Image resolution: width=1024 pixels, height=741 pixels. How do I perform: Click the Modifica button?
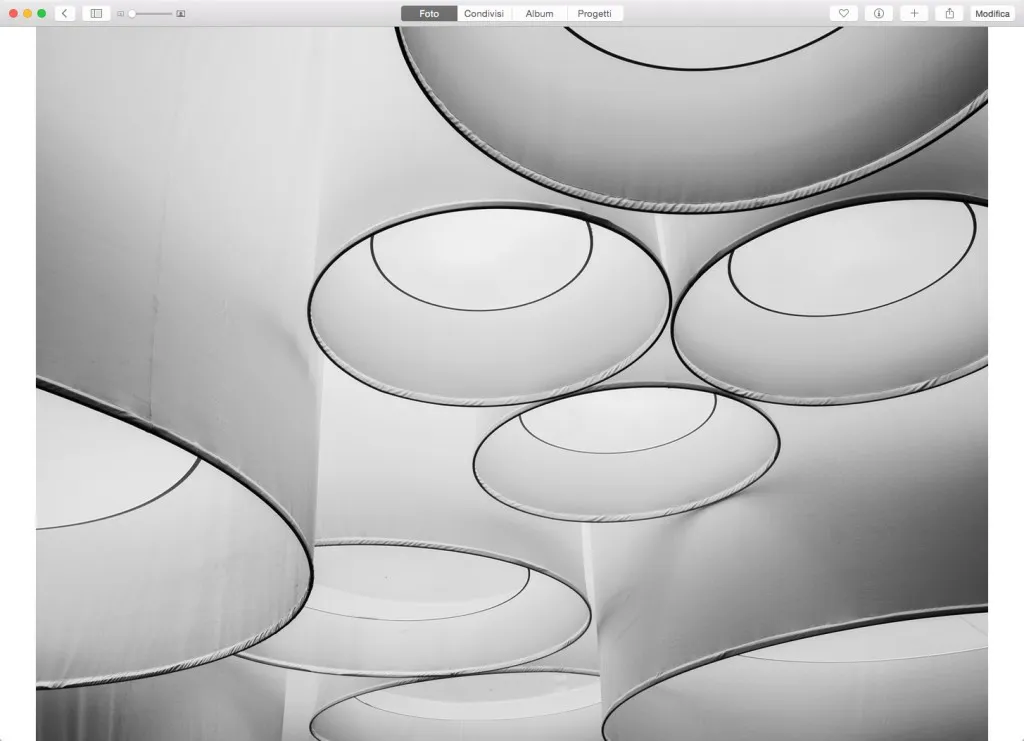pyautogui.click(x=992, y=13)
